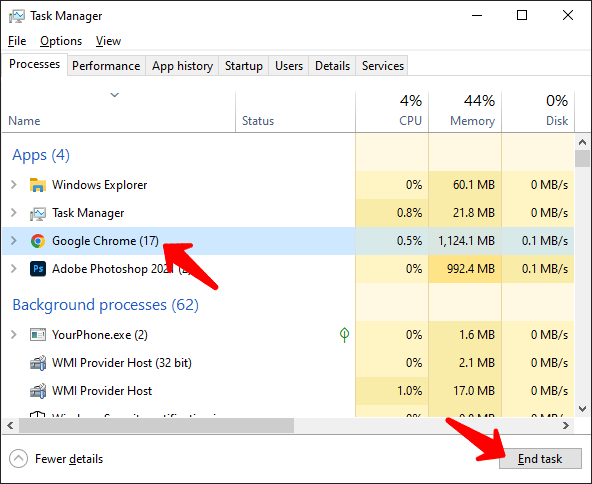Open the File menu
This screenshot has height=484, width=592.
[17, 41]
